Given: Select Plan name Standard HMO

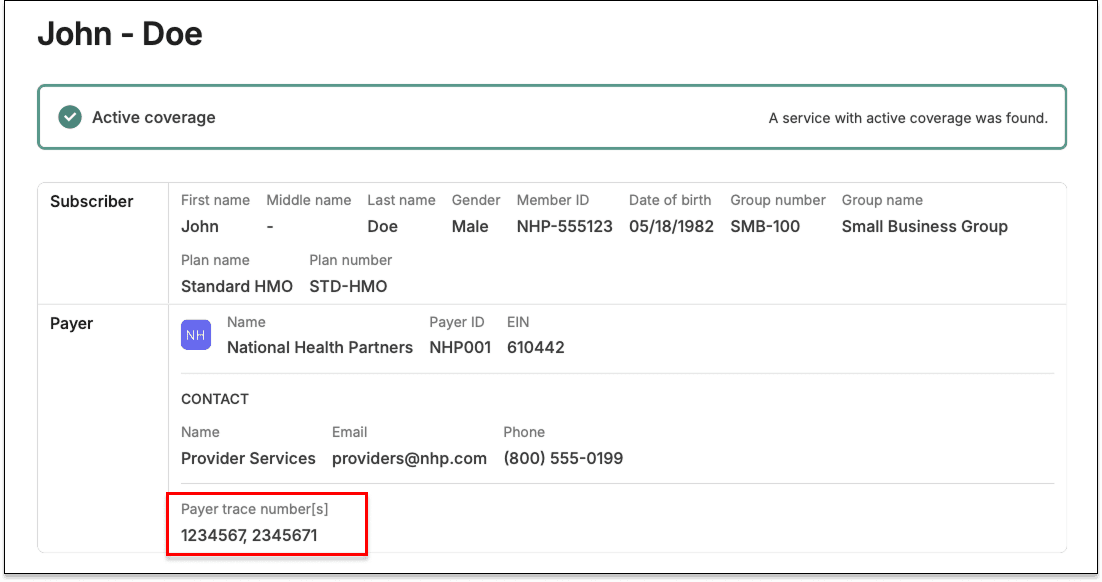Looking at the screenshot, I should pyautogui.click(x=237, y=287).
